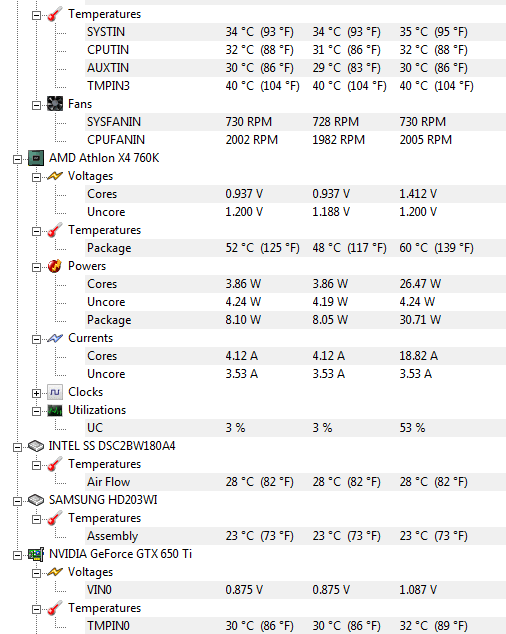Collapse Voltages group containing VIN0
The width and height of the screenshot is (506, 634).
(x=36, y=573)
